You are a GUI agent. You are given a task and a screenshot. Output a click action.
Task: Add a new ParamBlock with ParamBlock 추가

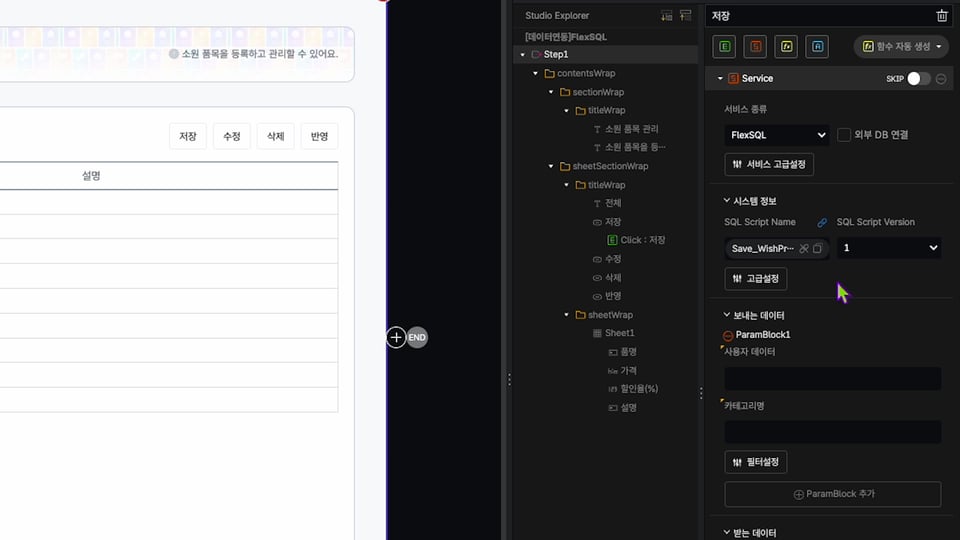click(833, 494)
